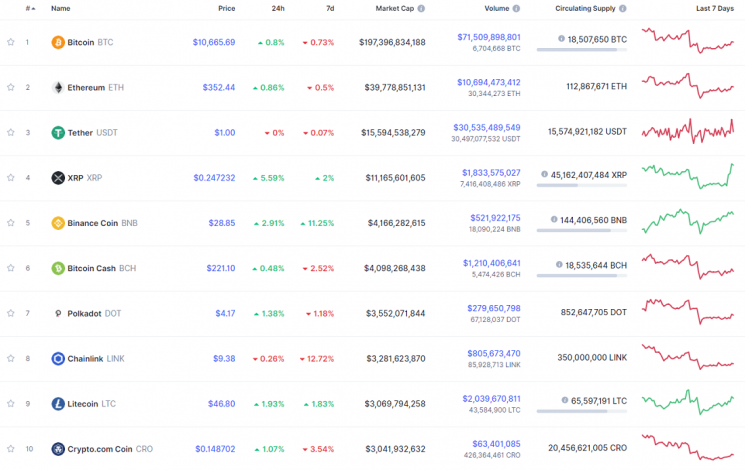745x470 pixels.
Task: Sort by the 7d change header
Action: (330, 9)
